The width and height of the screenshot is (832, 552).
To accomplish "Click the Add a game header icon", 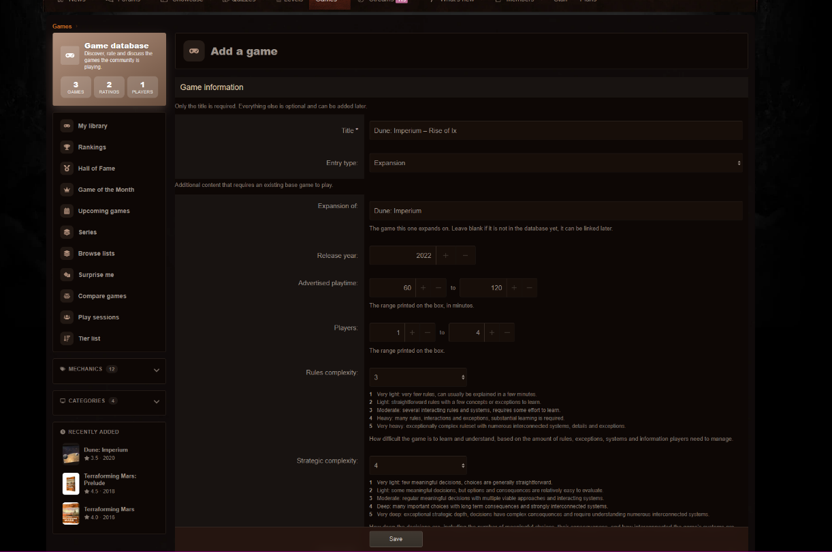I will point(194,51).
